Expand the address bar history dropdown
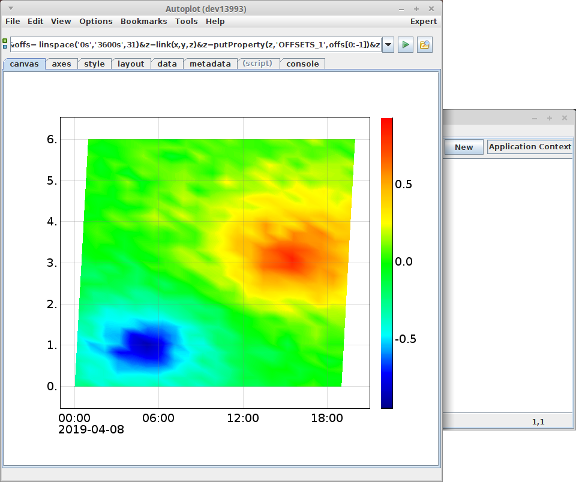The height and width of the screenshot is (482, 576). (x=388, y=45)
